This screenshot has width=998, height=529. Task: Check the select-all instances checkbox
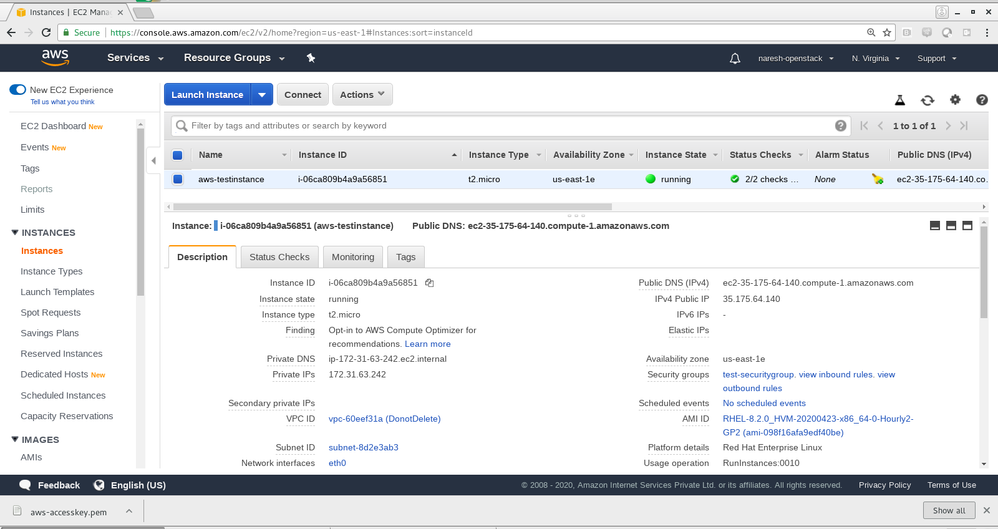pyautogui.click(x=178, y=155)
